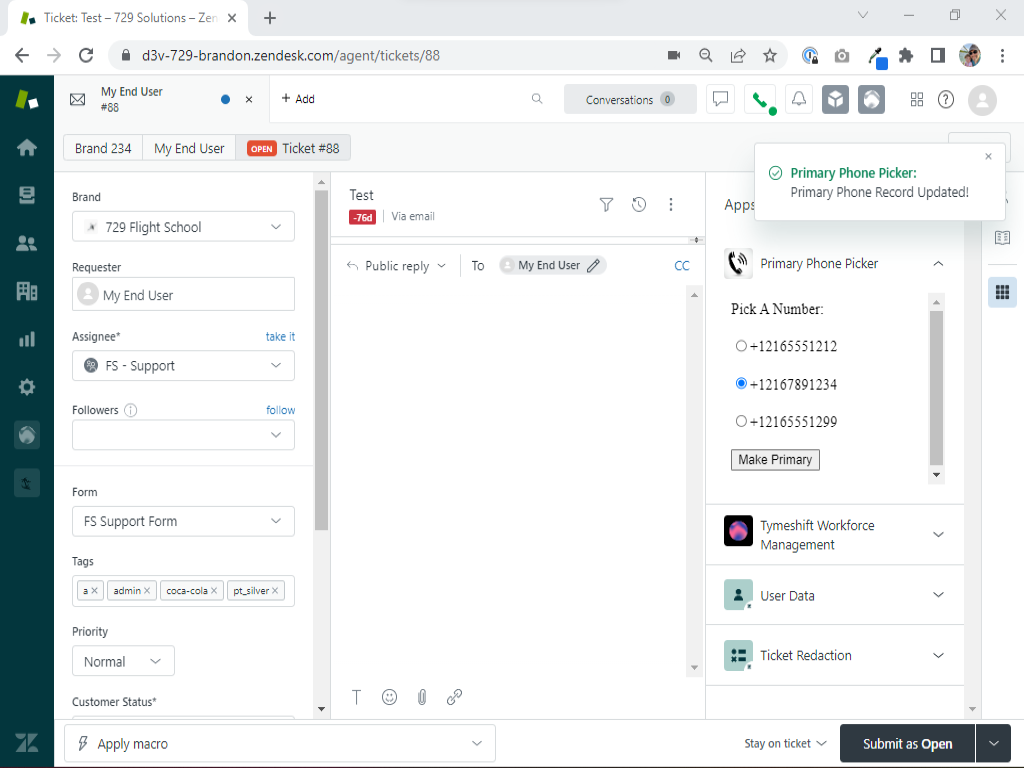1024x768 pixels.
Task: Click the Make Primary button
Action: click(775, 459)
